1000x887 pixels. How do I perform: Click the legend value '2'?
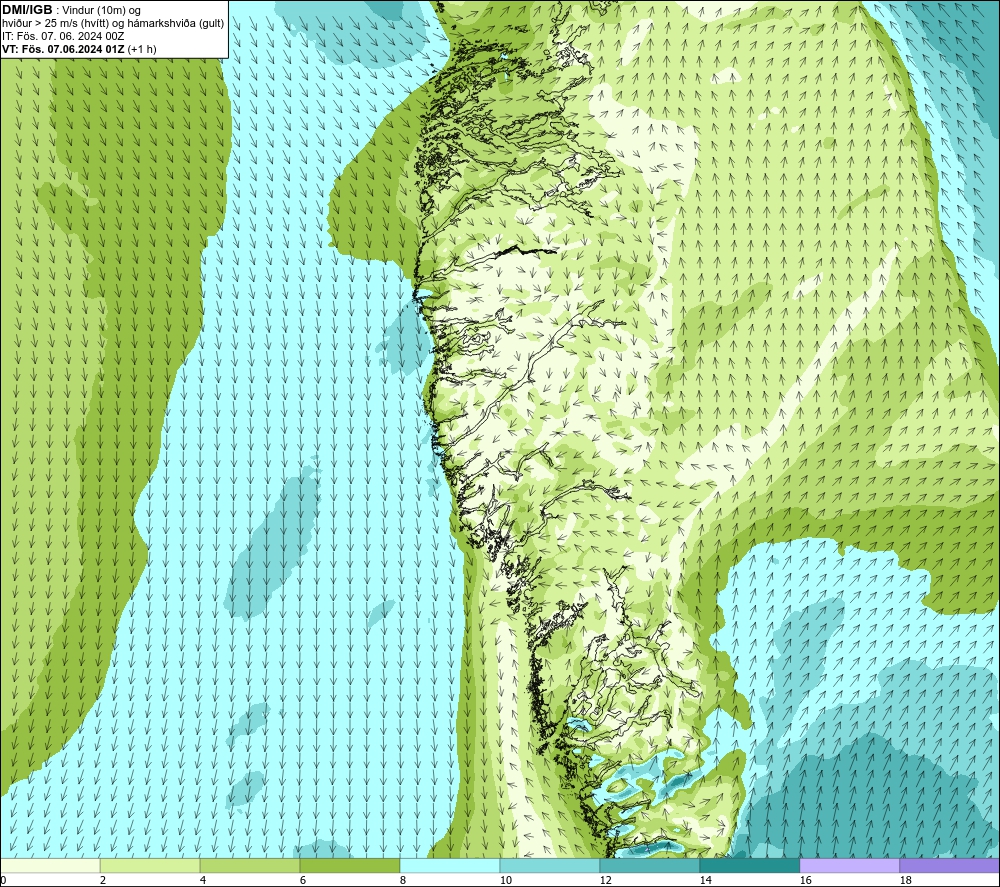click(103, 880)
